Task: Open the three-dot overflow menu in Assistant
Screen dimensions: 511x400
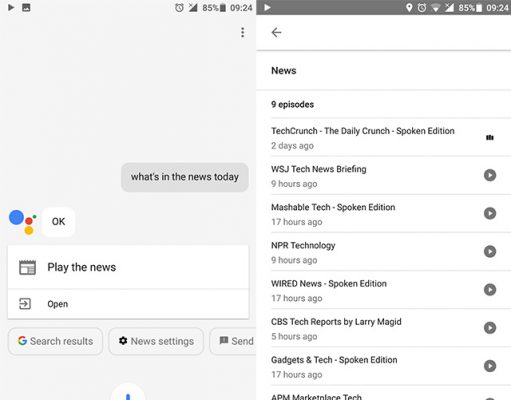Action: pyautogui.click(x=243, y=32)
